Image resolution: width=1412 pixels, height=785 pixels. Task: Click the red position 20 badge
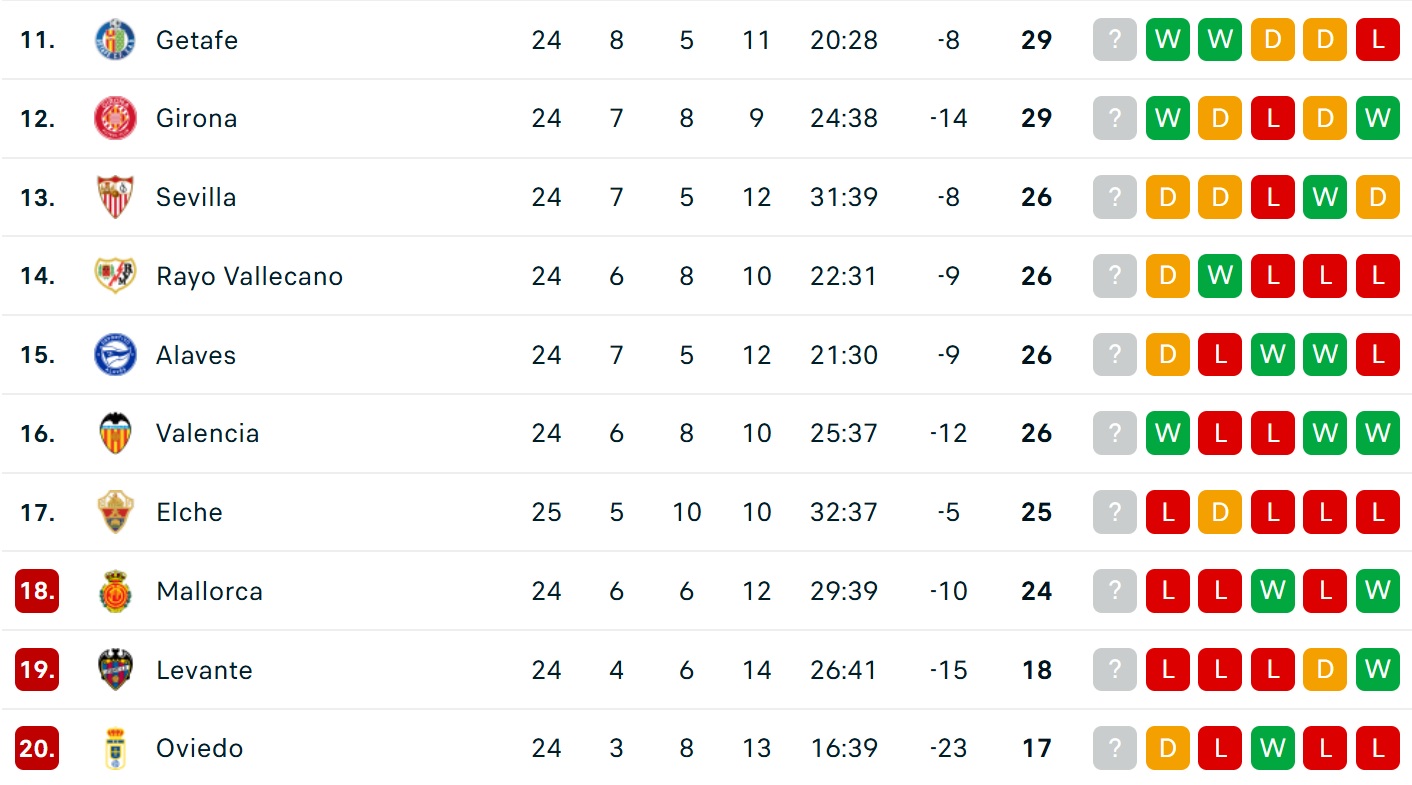[x=37, y=749]
